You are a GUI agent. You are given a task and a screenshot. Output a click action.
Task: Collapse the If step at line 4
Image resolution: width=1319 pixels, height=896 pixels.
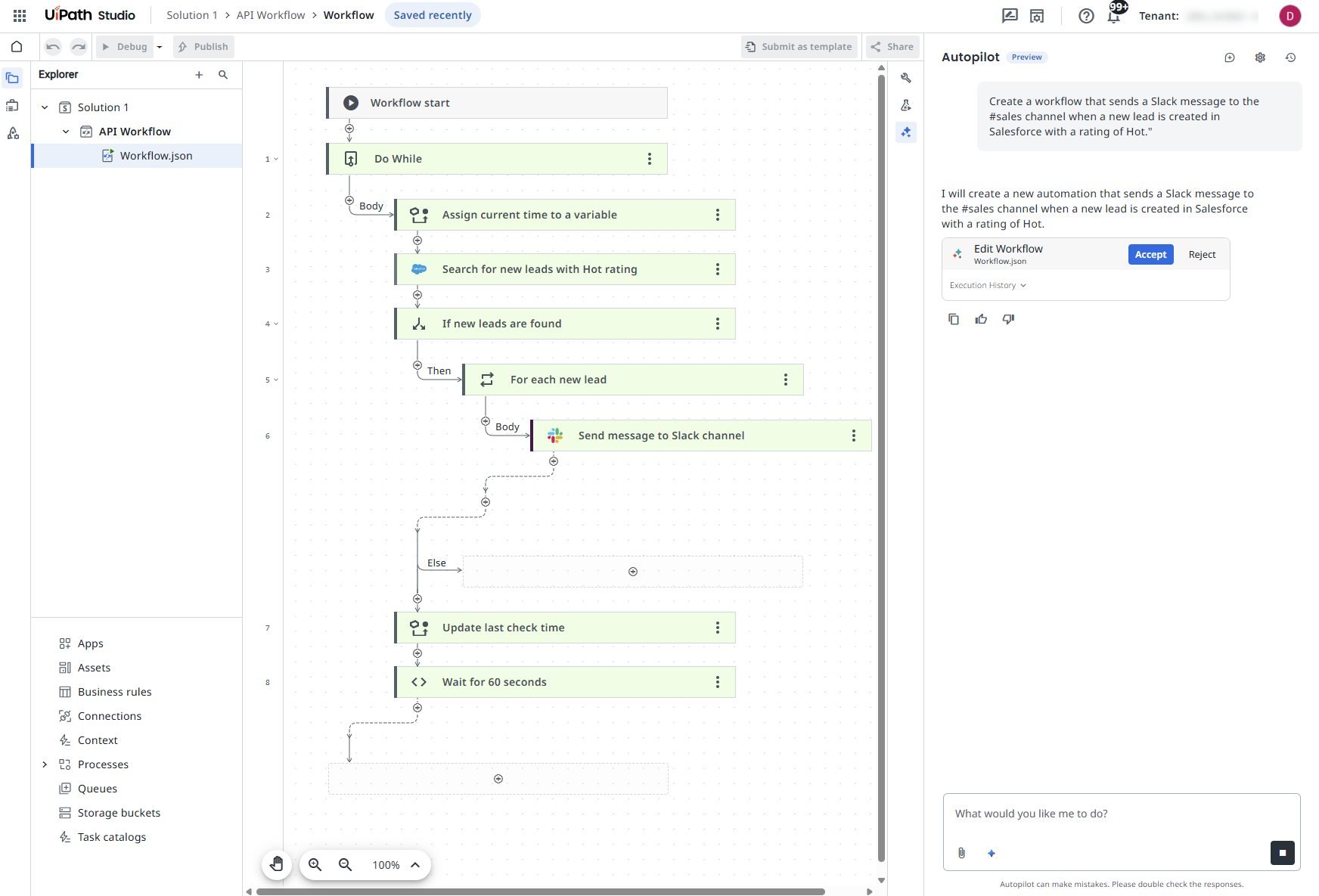(276, 324)
